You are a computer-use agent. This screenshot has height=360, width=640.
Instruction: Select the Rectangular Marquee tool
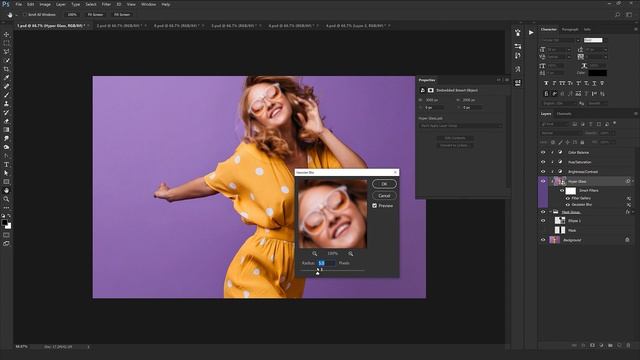tap(7, 43)
